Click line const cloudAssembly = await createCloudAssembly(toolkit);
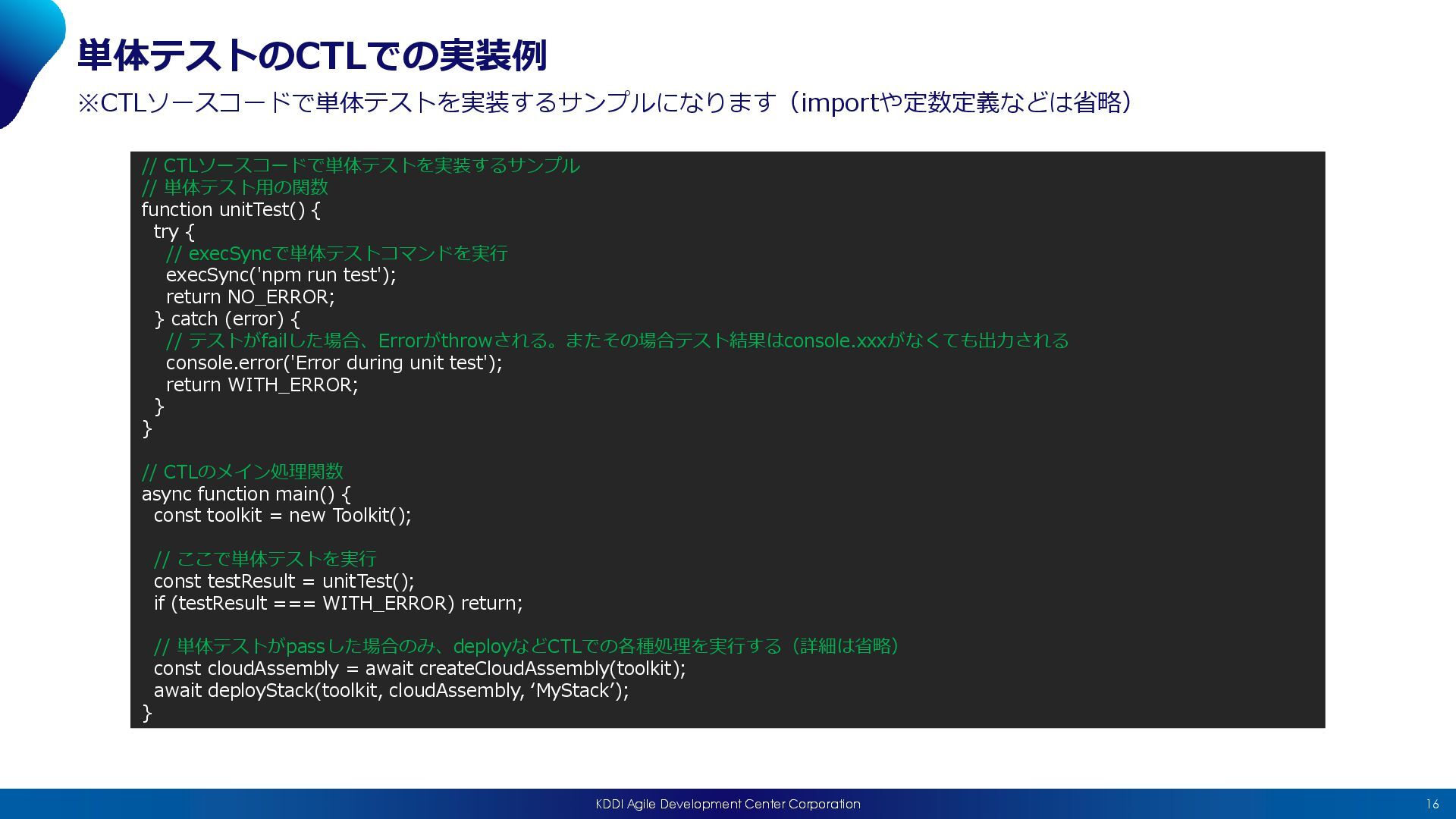The width and height of the screenshot is (1456, 819). [x=420, y=668]
